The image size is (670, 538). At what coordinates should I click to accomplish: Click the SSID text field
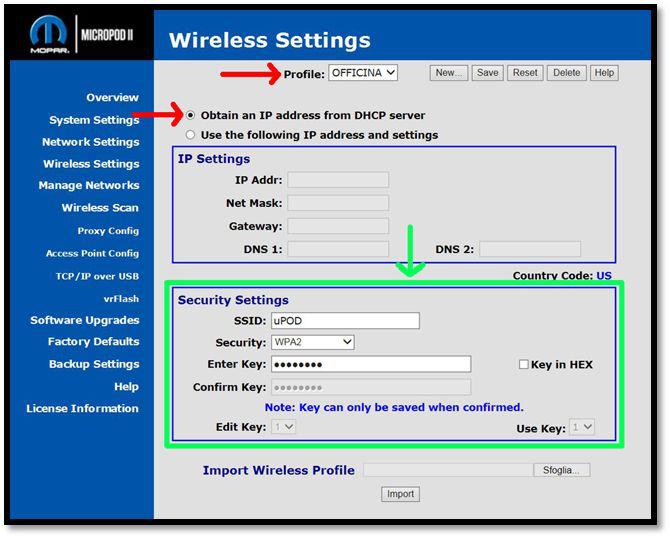[x=345, y=321]
